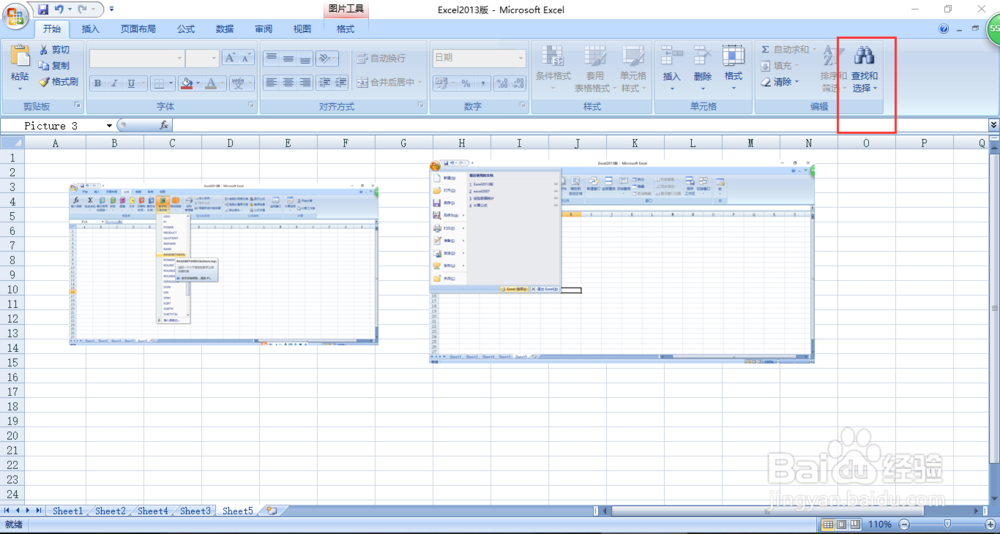Apply percent style
The width and height of the screenshot is (1000, 534).
(466, 83)
